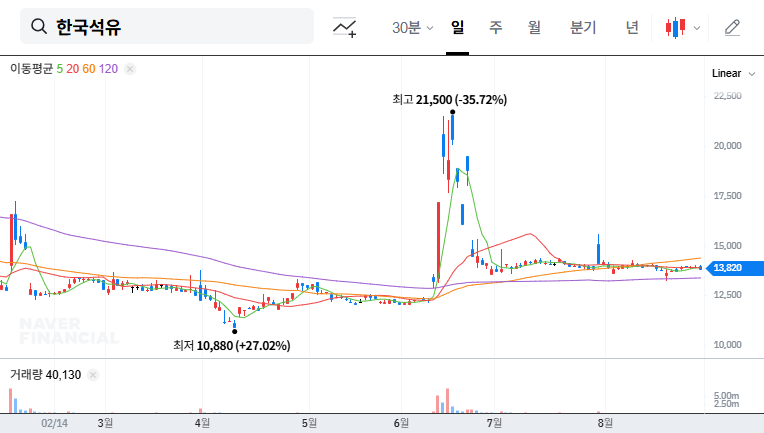Click the 5.00m volume axis label
The width and height of the screenshot is (764, 433).
pyautogui.click(x=726, y=395)
